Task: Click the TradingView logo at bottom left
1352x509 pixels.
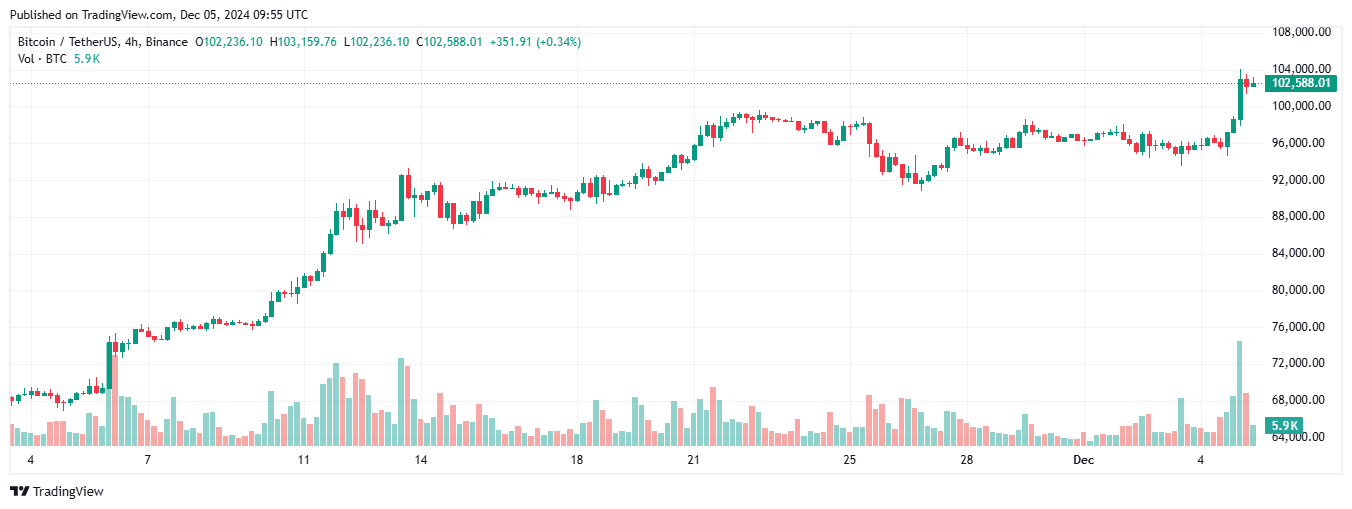Action: pos(56,491)
